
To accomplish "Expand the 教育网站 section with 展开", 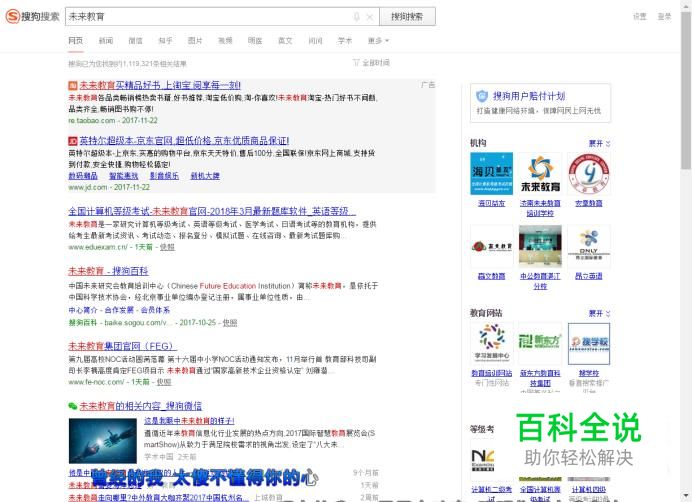I will (599, 313).
